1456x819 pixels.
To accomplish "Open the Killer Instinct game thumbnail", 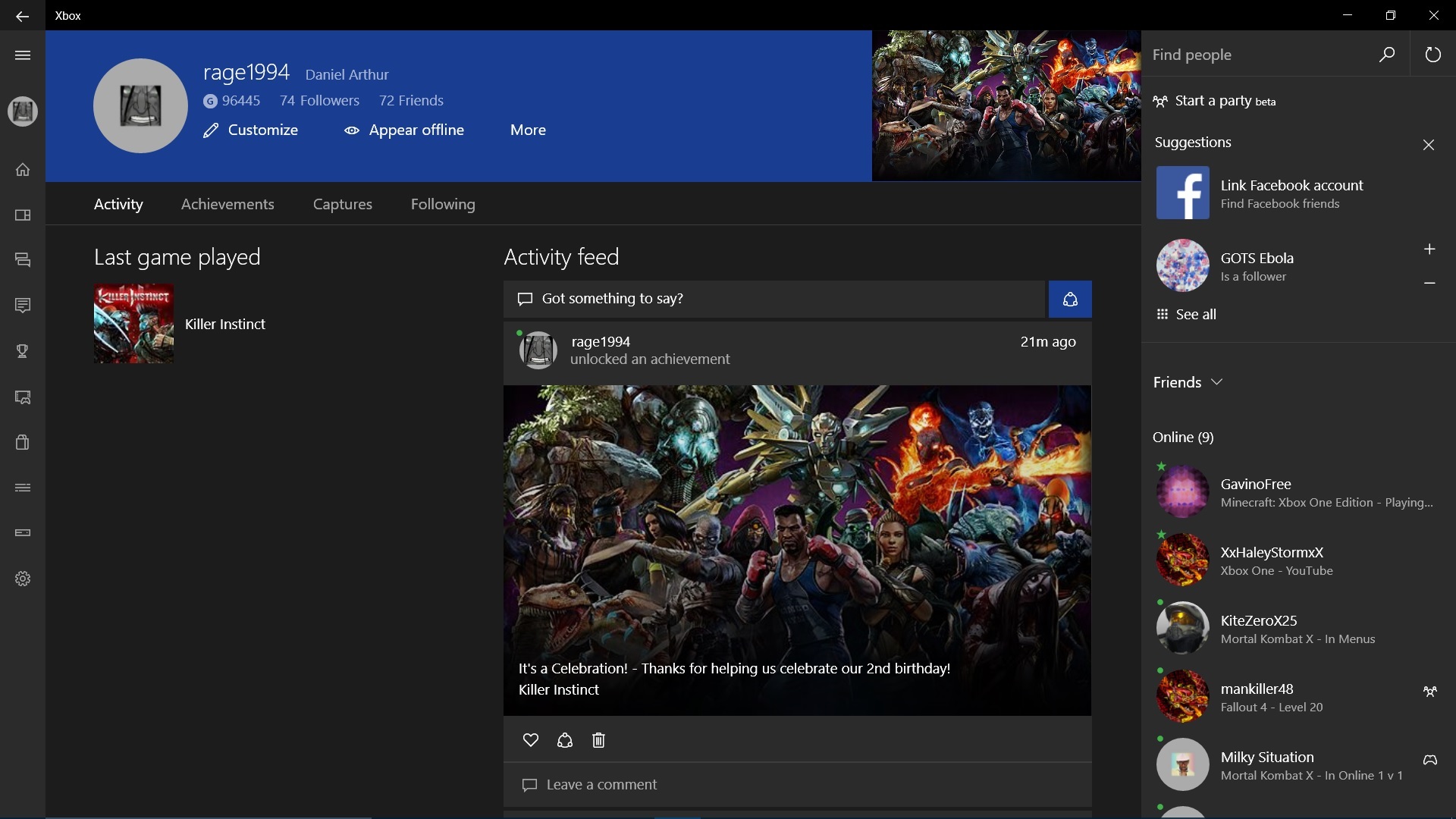I will (x=133, y=324).
